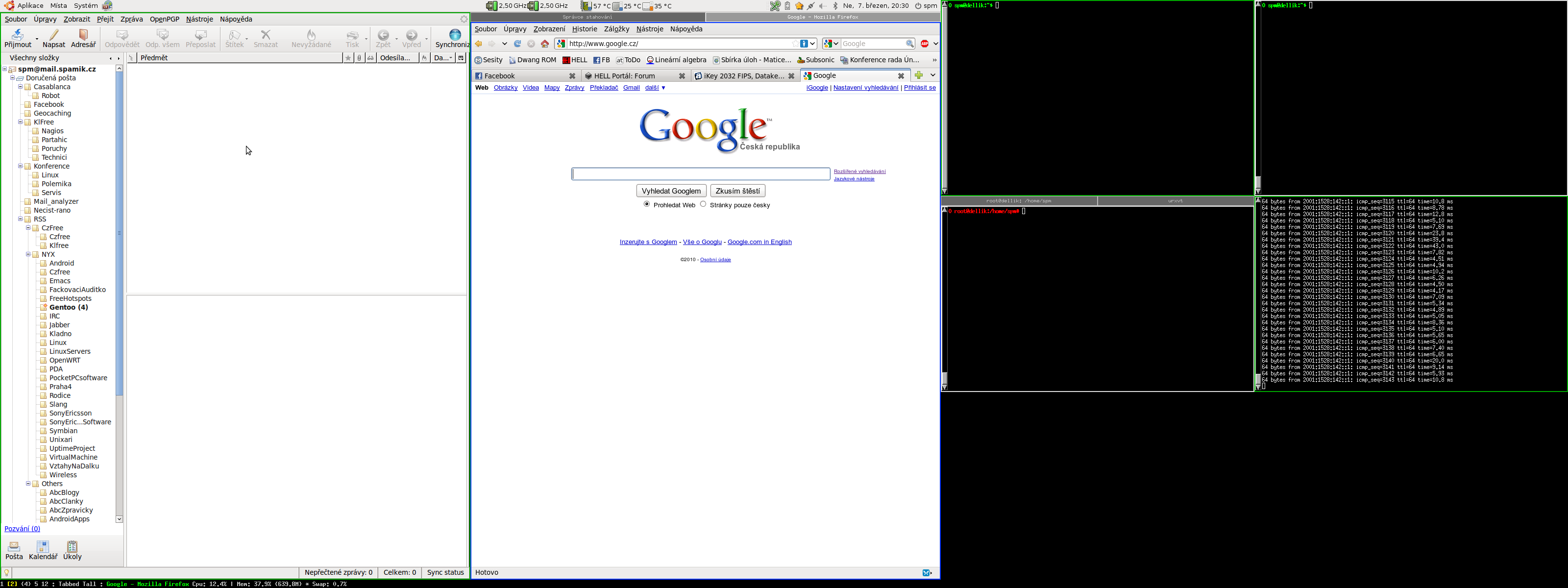Open the HELL bookmark in the bookmarks toolbar
The image size is (1568, 588).
click(x=575, y=60)
